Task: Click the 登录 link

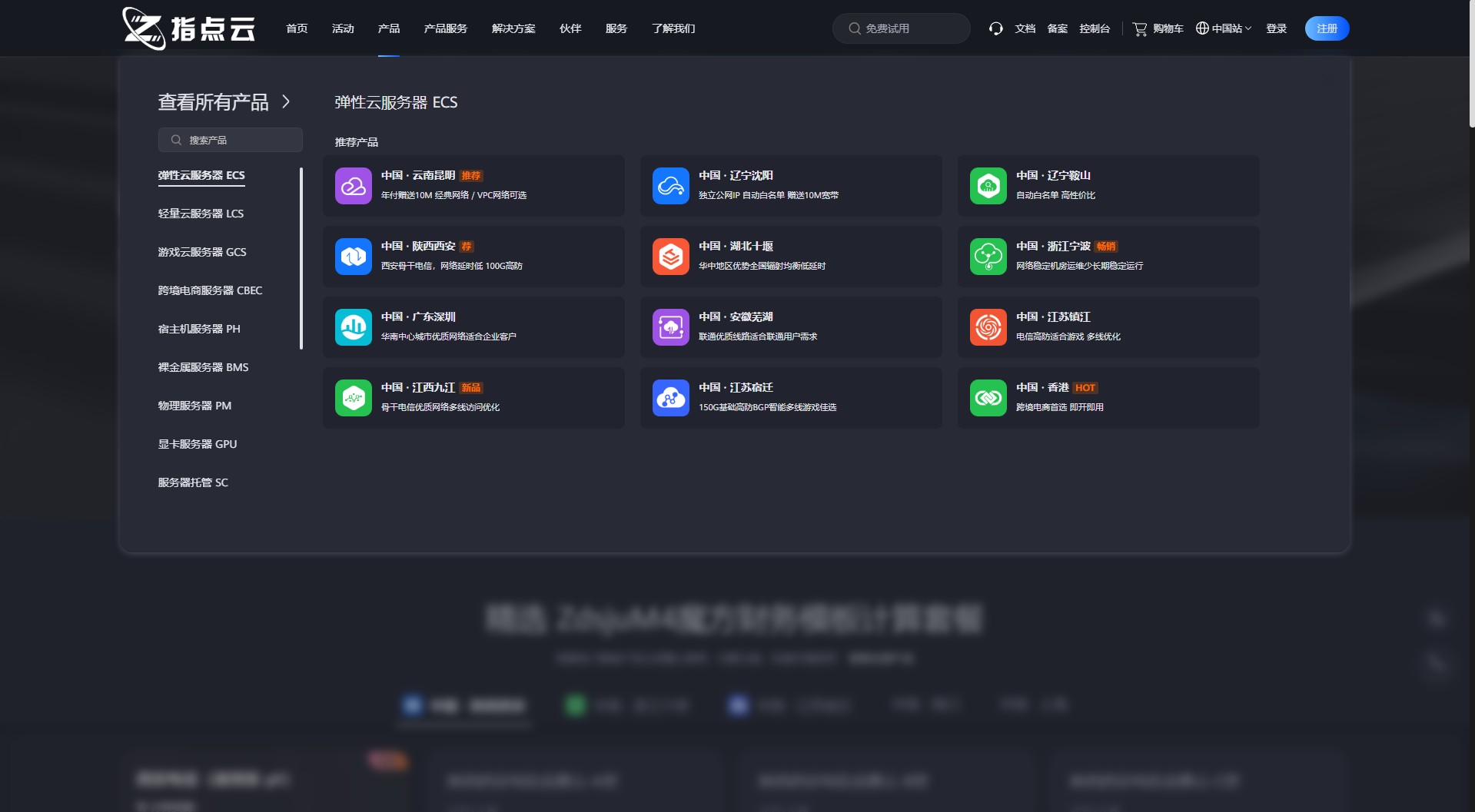Action: click(1277, 28)
